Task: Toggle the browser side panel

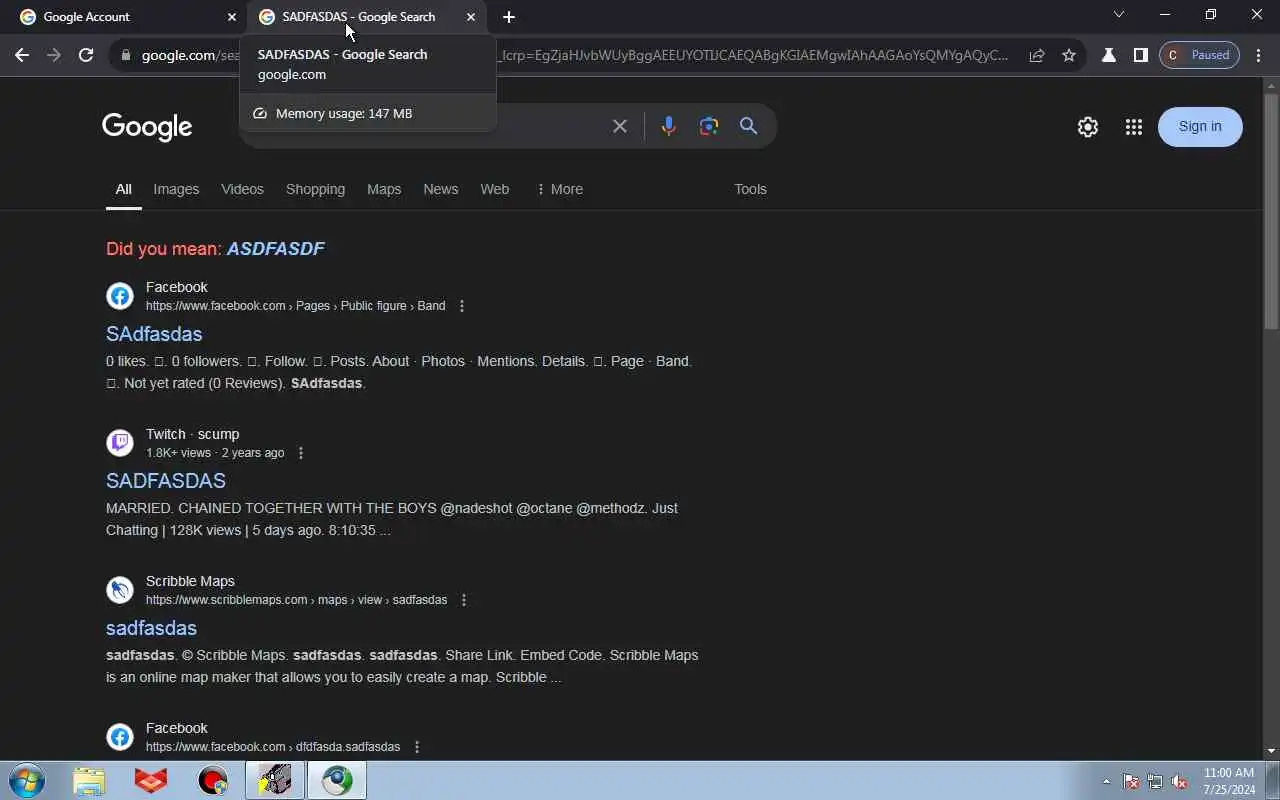Action: (1140, 55)
